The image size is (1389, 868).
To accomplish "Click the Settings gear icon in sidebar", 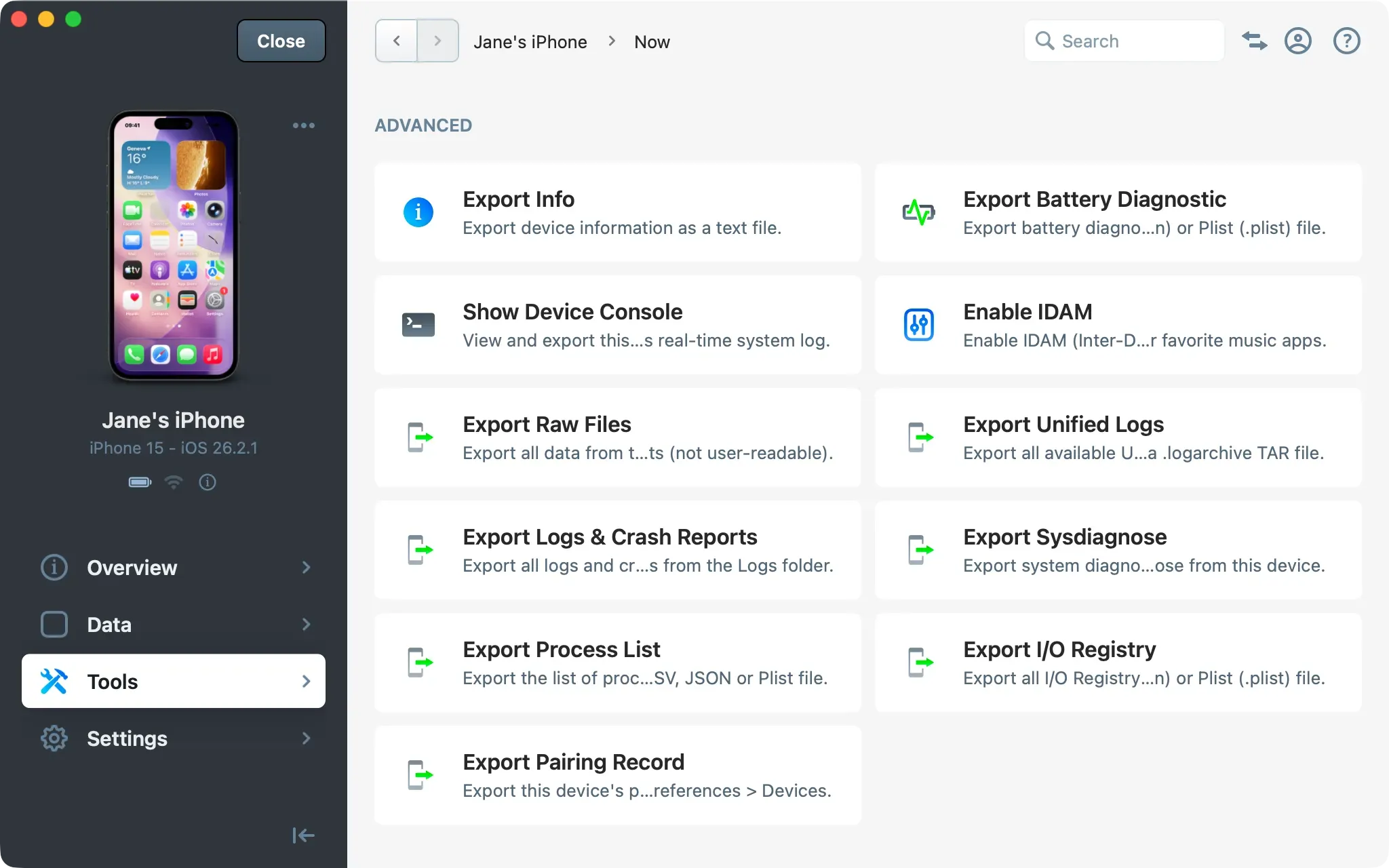I will pos(54,738).
